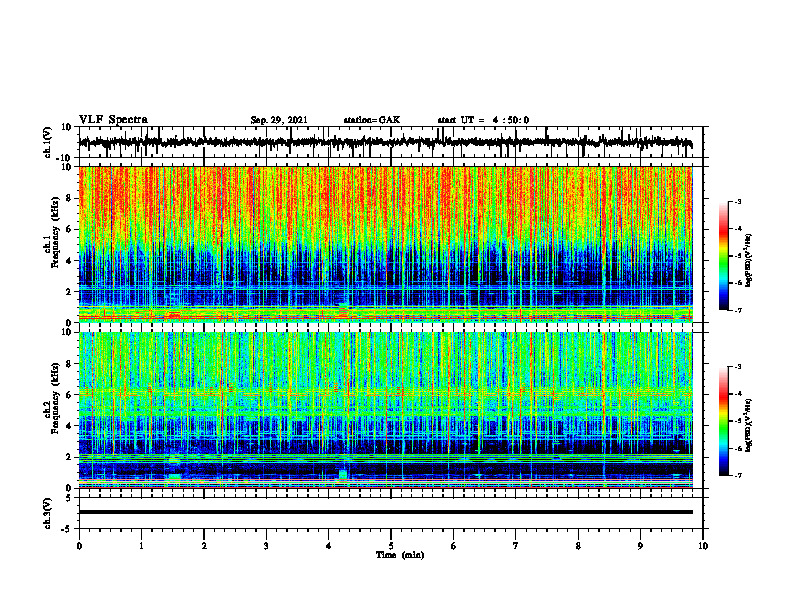The width and height of the screenshot is (792, 612).
Task: Click the time axis tick label "10"
Action: (703, 546)
